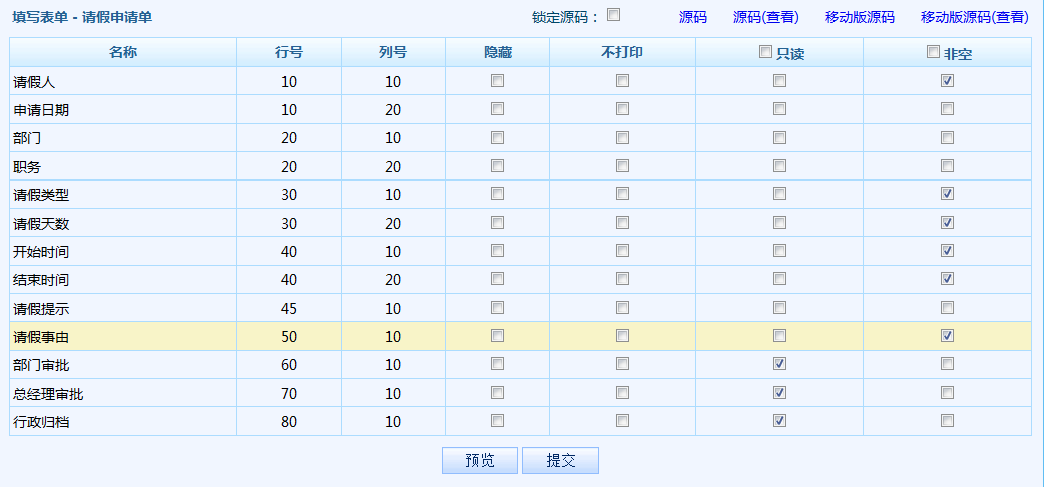1044x487 pixels.
Task: Check 隐藏 for the 申请日期 row
Action: coord(497,109)
